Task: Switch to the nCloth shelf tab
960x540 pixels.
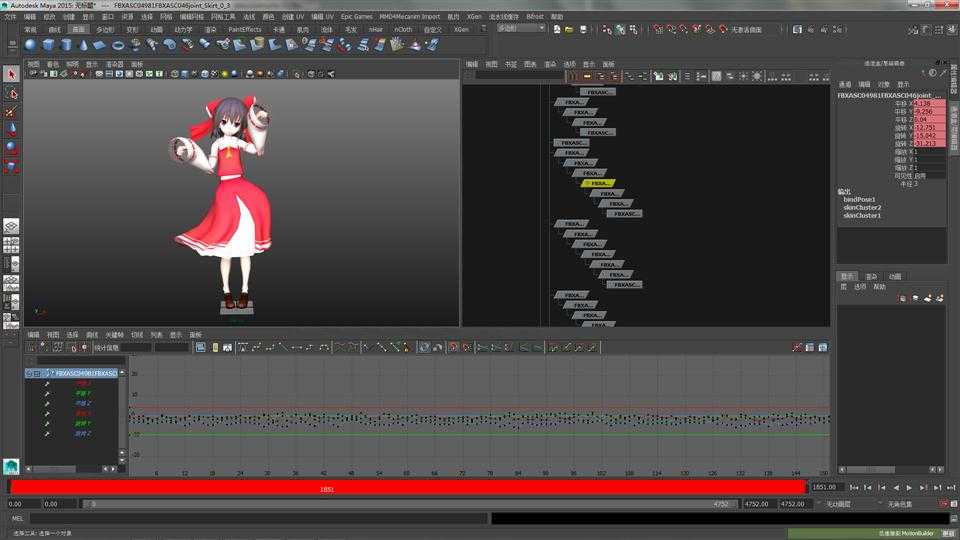Action: pos(402,29)
